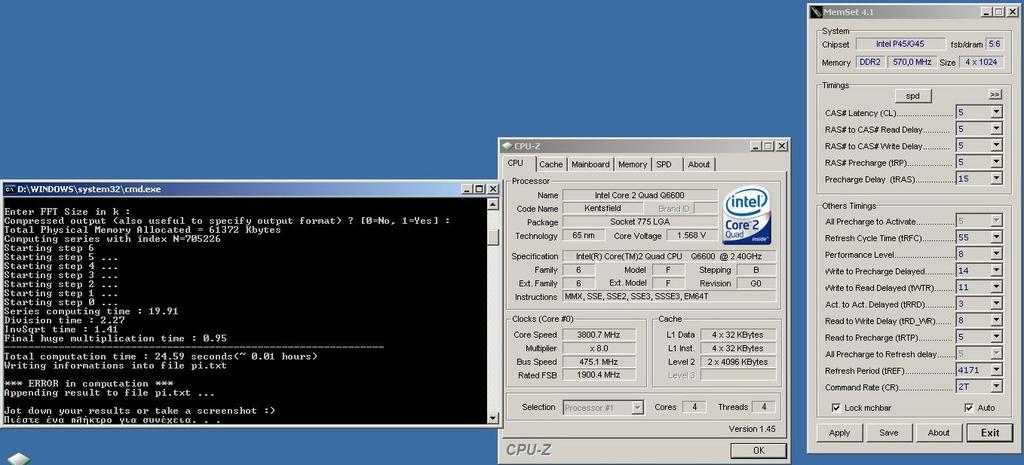This screenshot has height=465, width=1024.
Task: Click the "Total computation time : 24.59 seconds" line
Action: coord(161,357)
